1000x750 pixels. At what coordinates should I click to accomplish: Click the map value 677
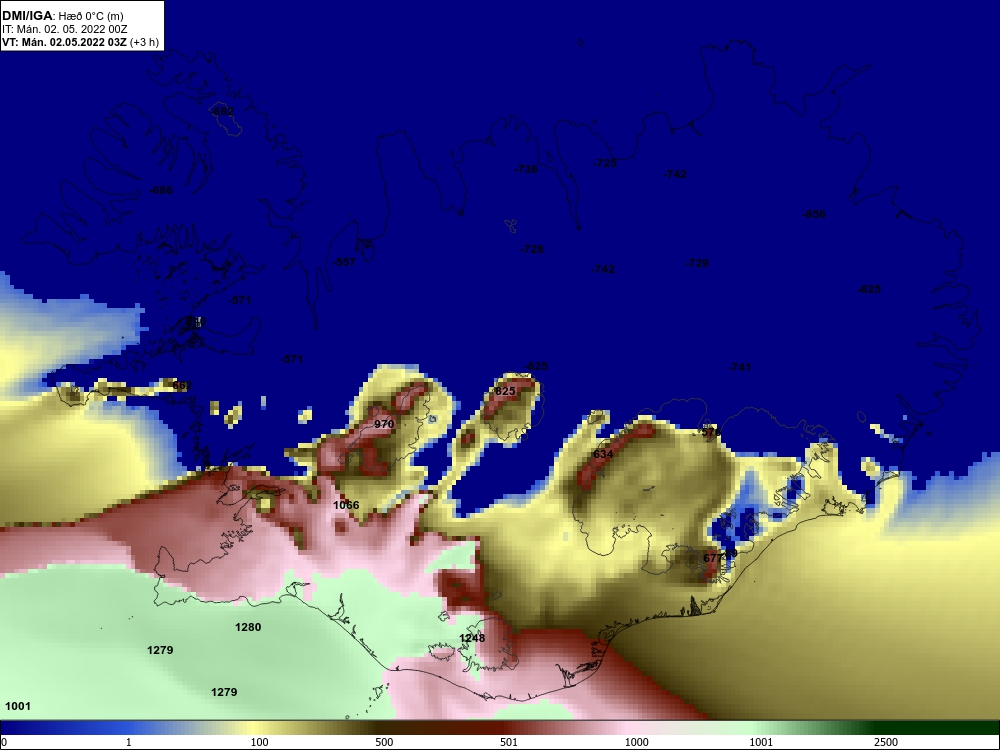(x=712, y=558)
